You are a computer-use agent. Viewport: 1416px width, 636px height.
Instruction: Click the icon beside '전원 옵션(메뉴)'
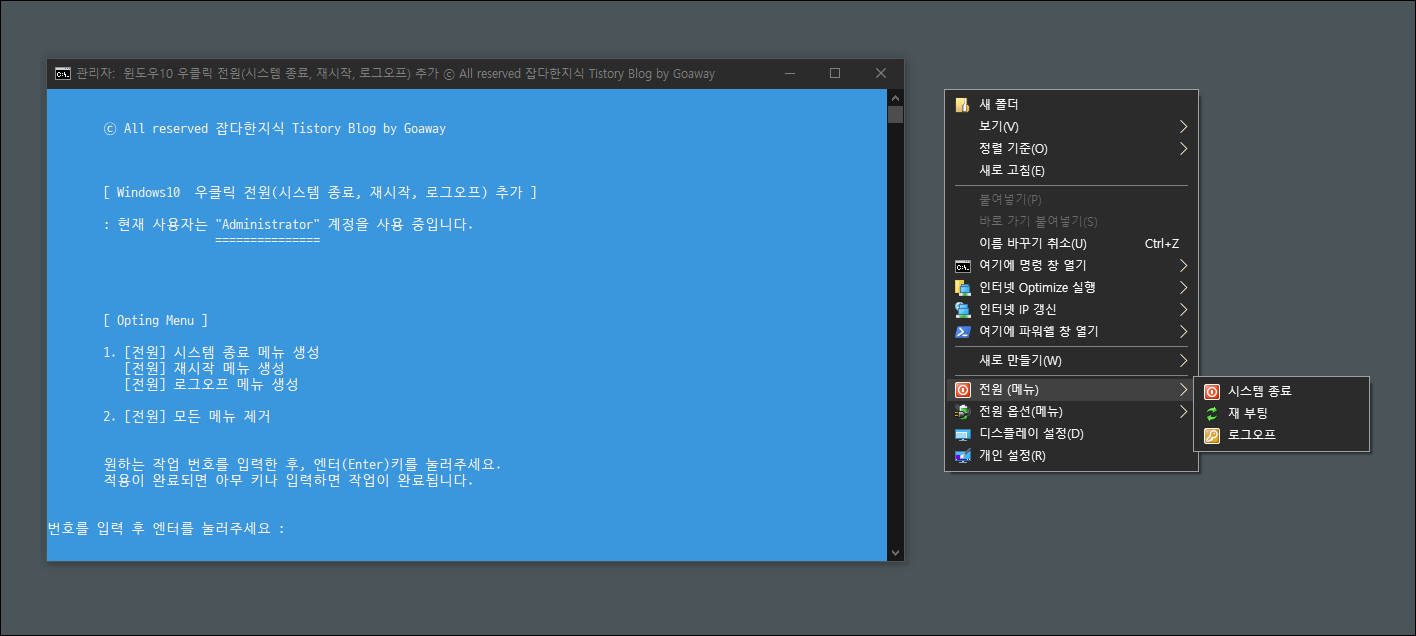pyautogui.click(x=963, y=412)
